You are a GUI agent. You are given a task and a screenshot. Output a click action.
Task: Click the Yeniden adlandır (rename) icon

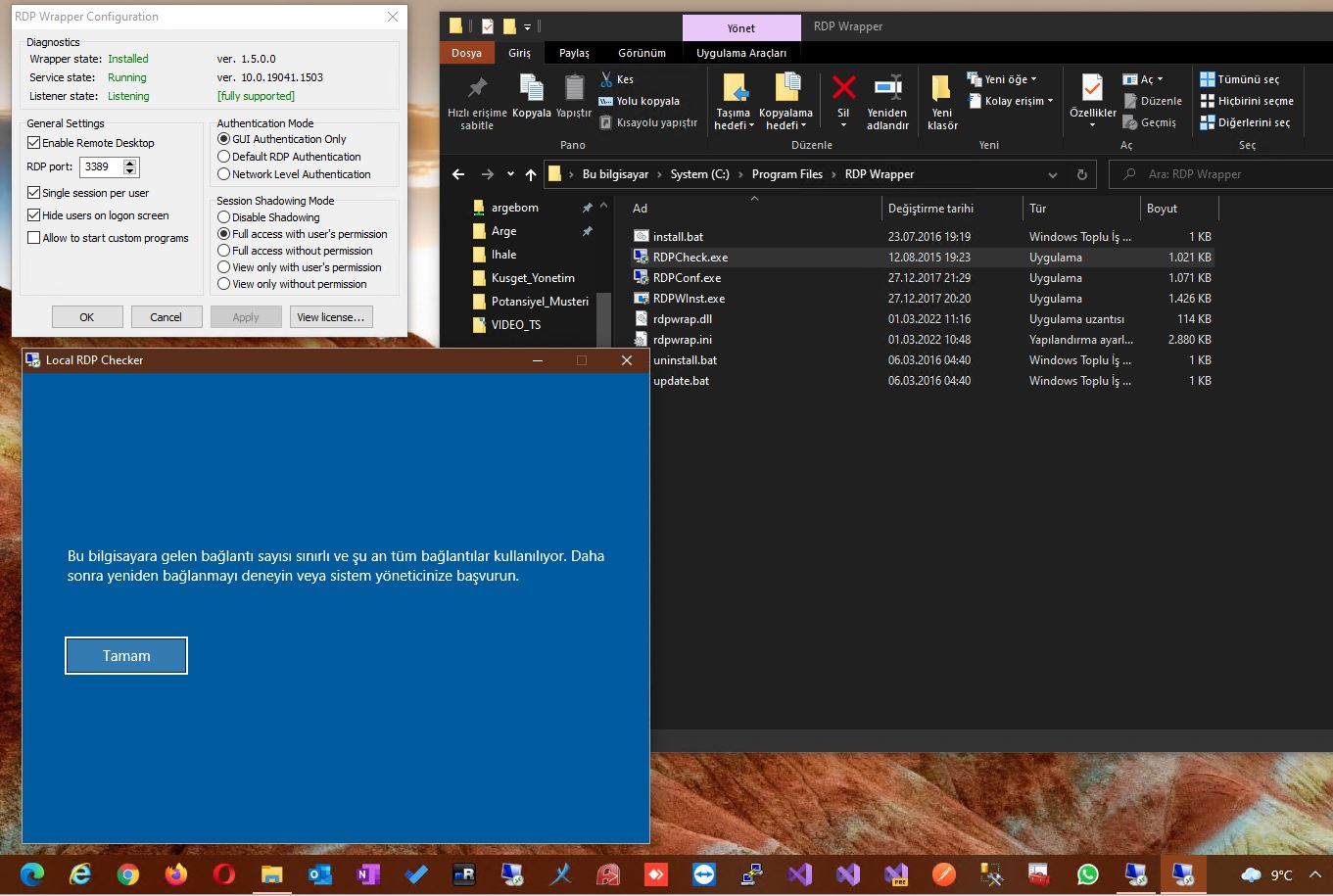click(x=887, y=88)
